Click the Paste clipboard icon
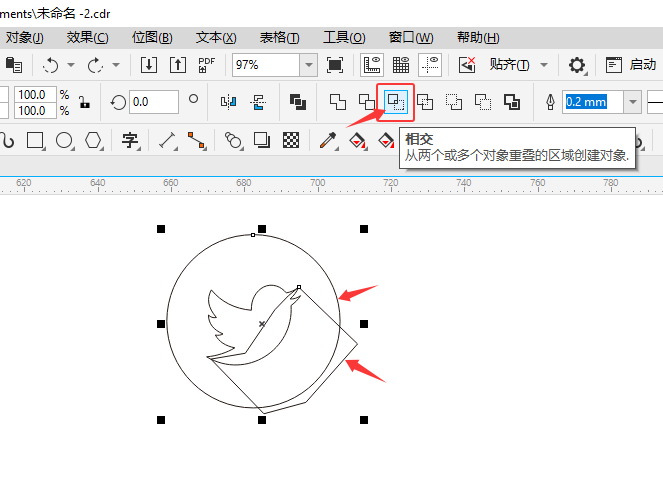 click(x=14, y=65)
